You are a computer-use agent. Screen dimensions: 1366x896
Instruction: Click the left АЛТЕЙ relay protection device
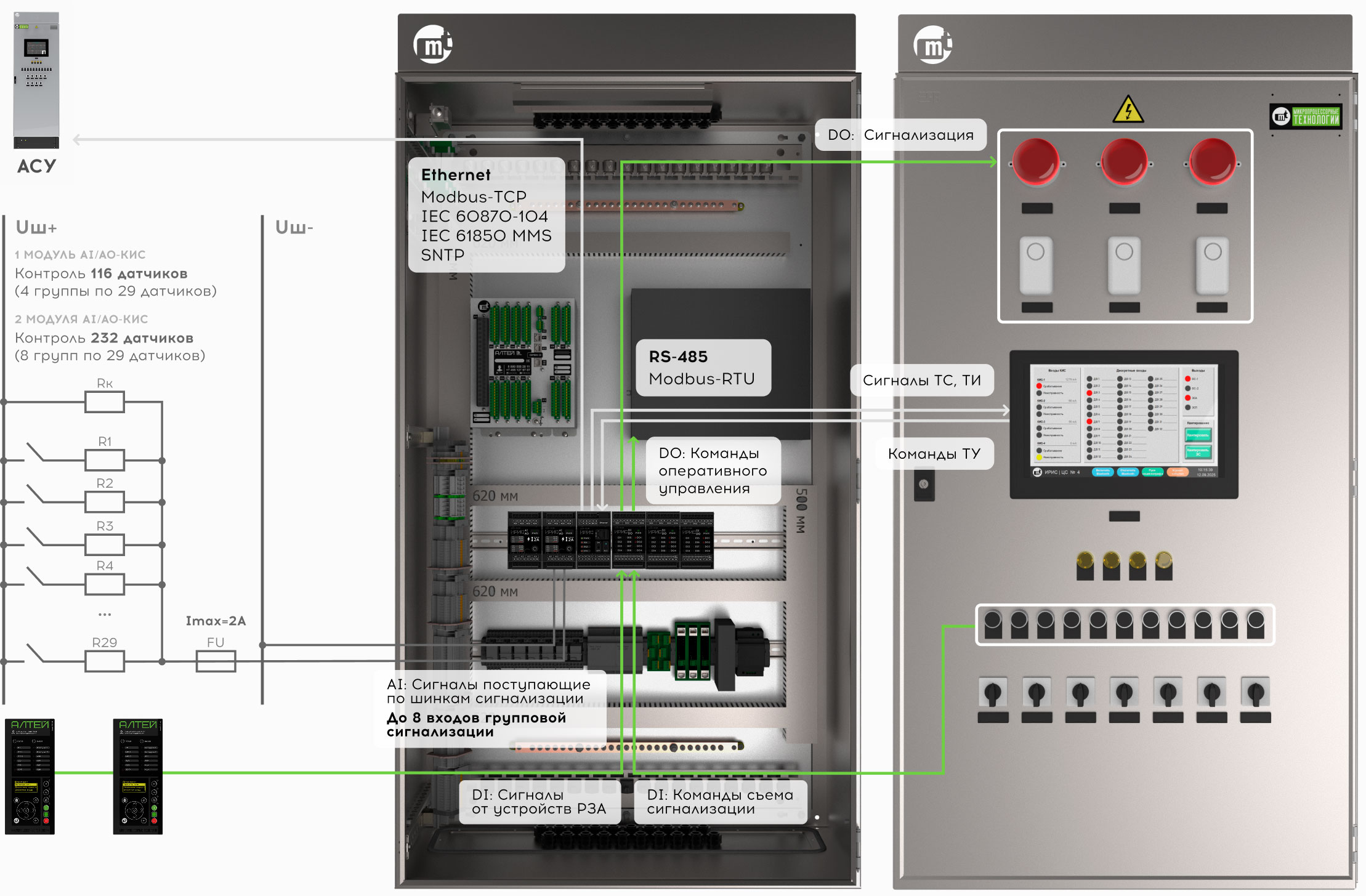click(30, 776)
